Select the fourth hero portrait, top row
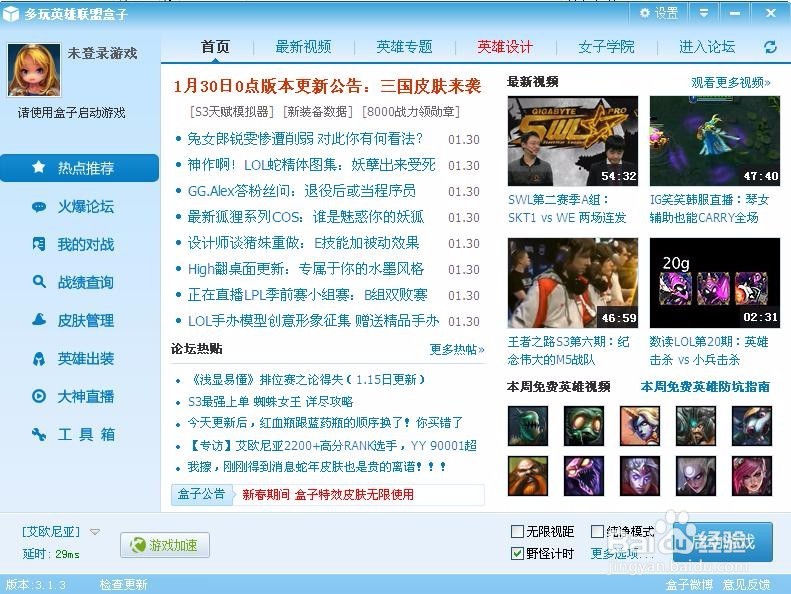The height and width of the screenshot is (594, 791). click(x=696, y=426)
